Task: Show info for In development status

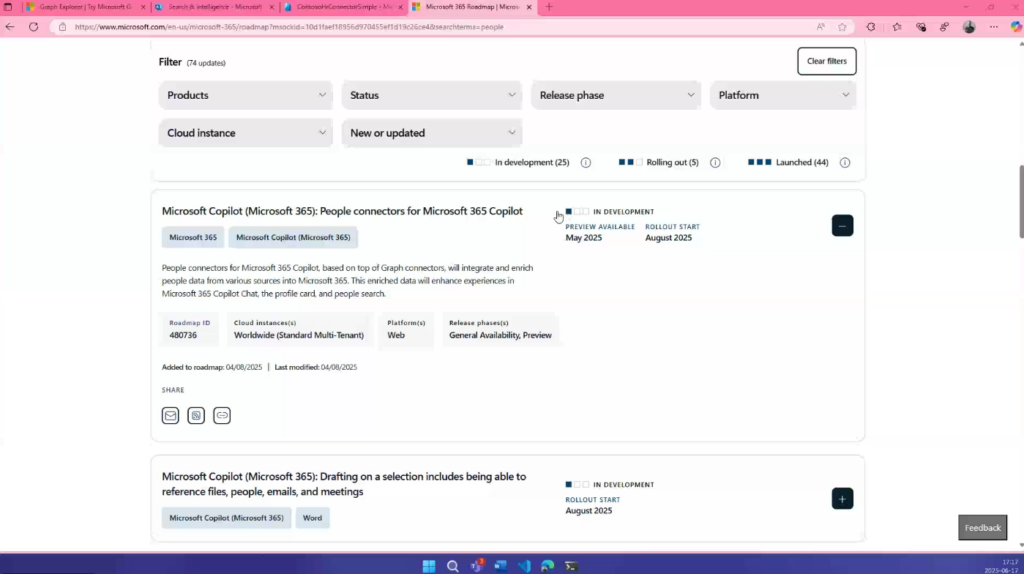Action: point(586,162)
